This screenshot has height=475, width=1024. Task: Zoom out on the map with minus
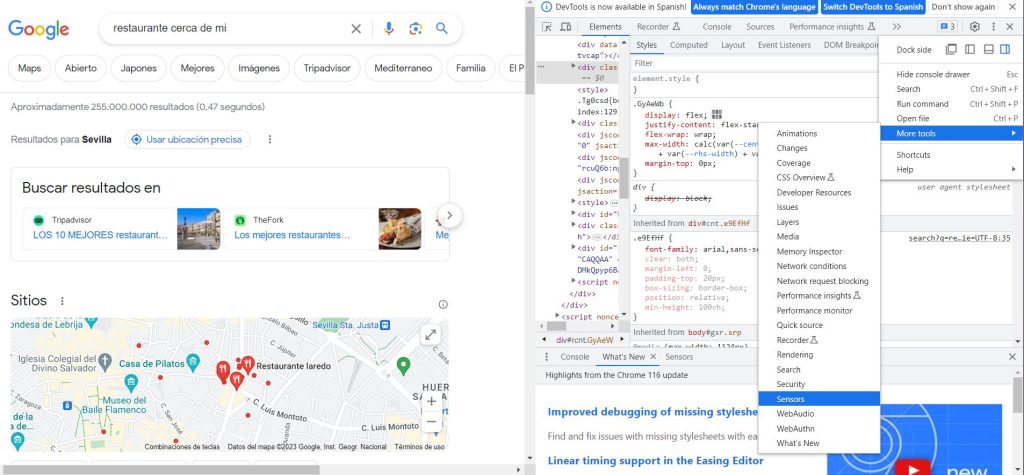point(431,423)
